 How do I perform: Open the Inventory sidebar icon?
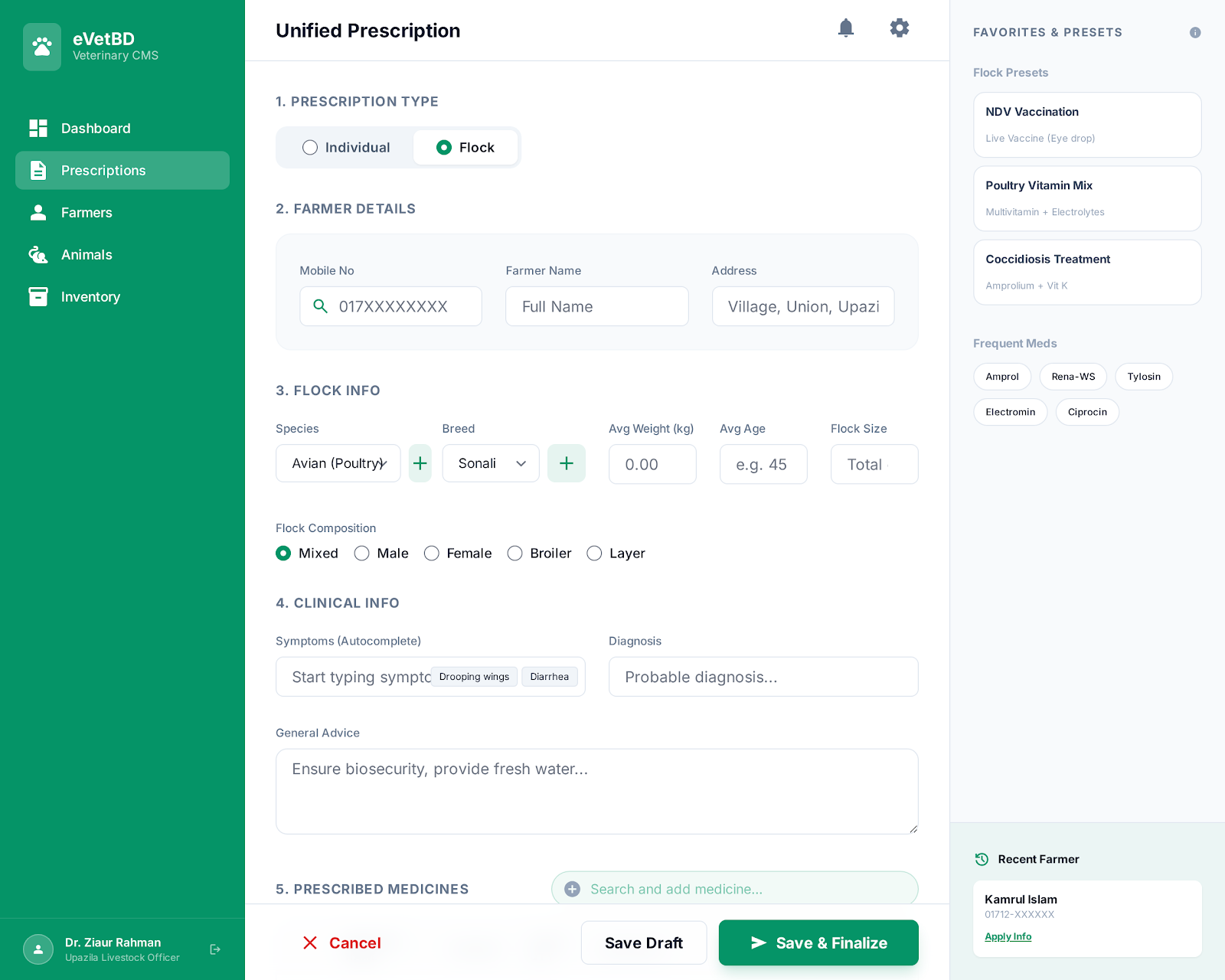38,296
